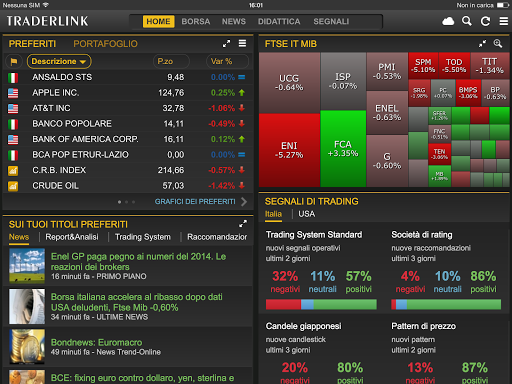Select the CRUDE OIL row name

click(55, 186)
